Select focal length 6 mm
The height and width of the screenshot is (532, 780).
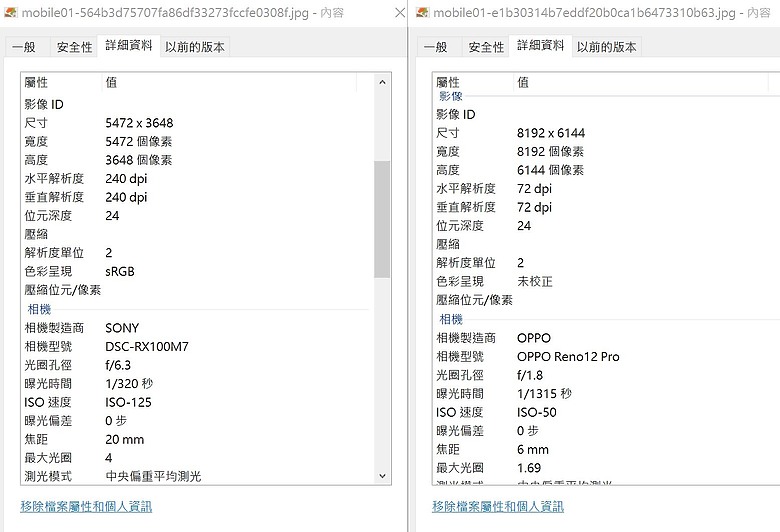[x=533, y=450]
